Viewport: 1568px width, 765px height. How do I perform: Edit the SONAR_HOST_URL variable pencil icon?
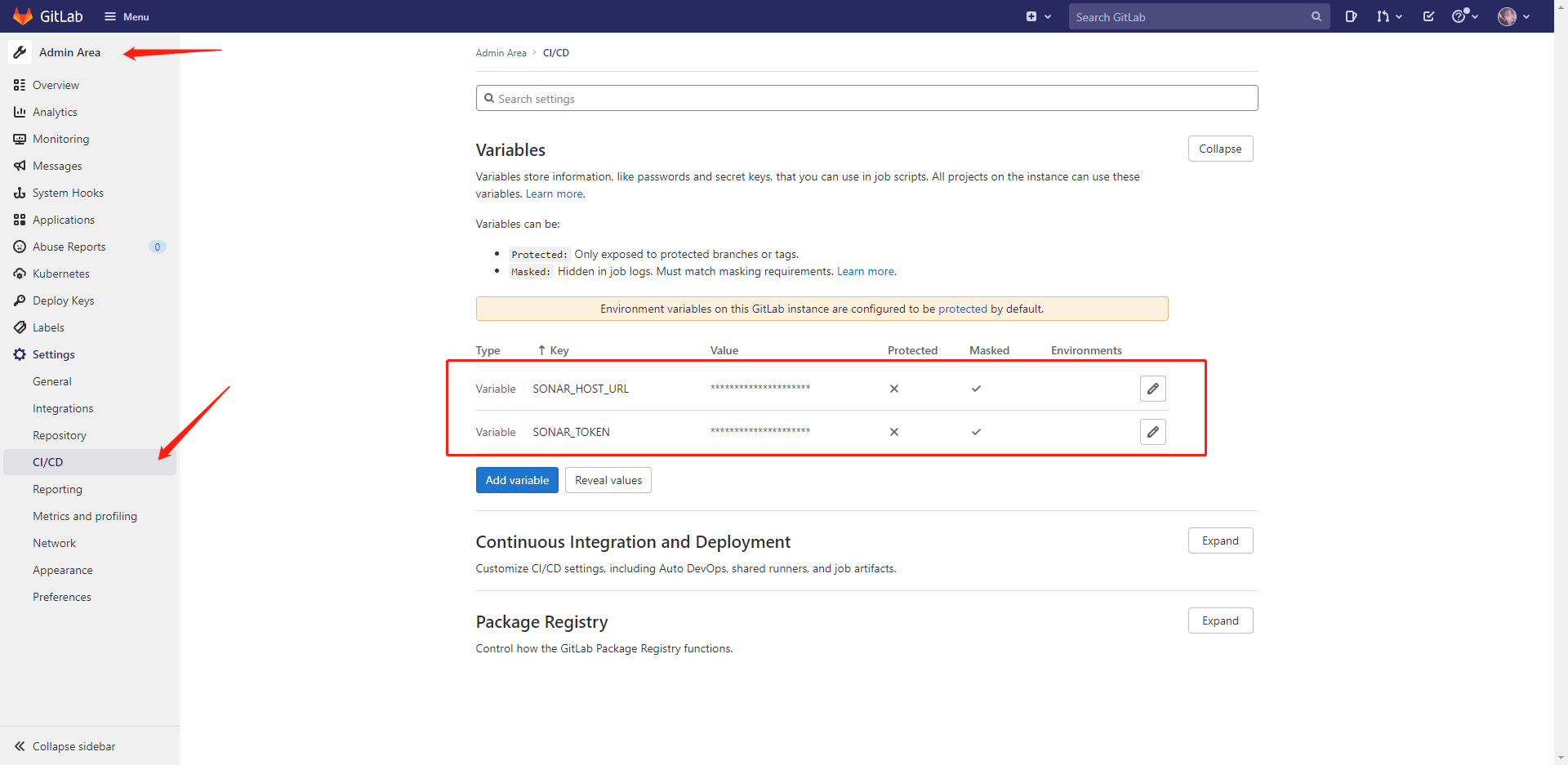[1152, 389]
